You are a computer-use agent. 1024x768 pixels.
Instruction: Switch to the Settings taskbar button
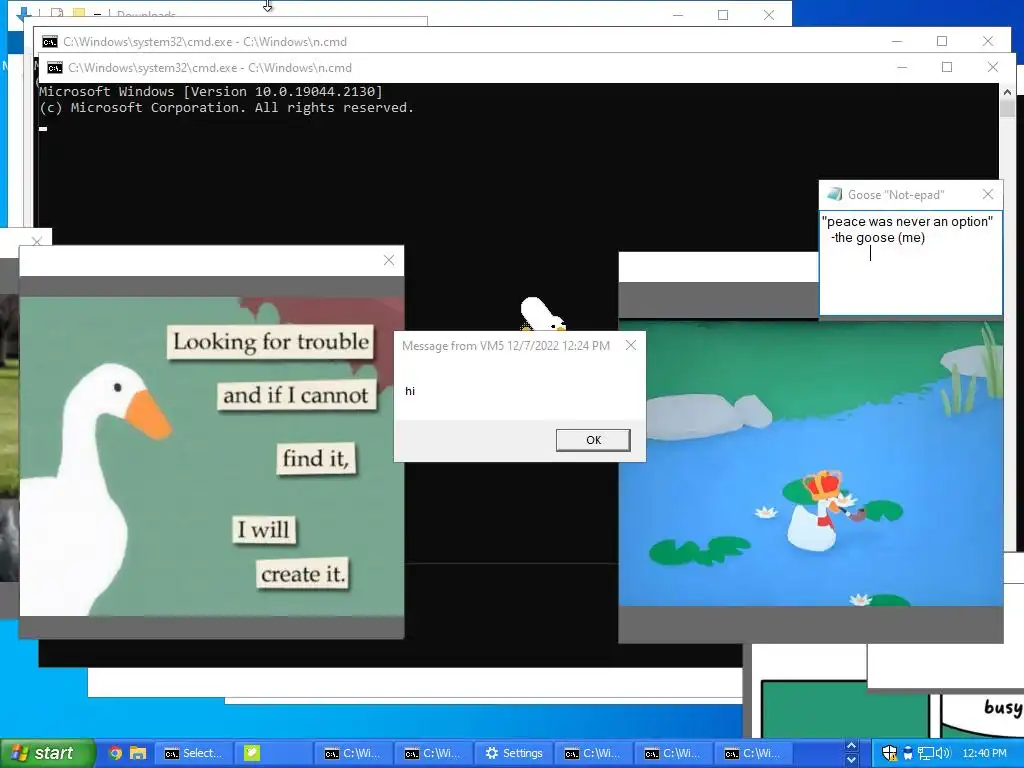point(514,753)
